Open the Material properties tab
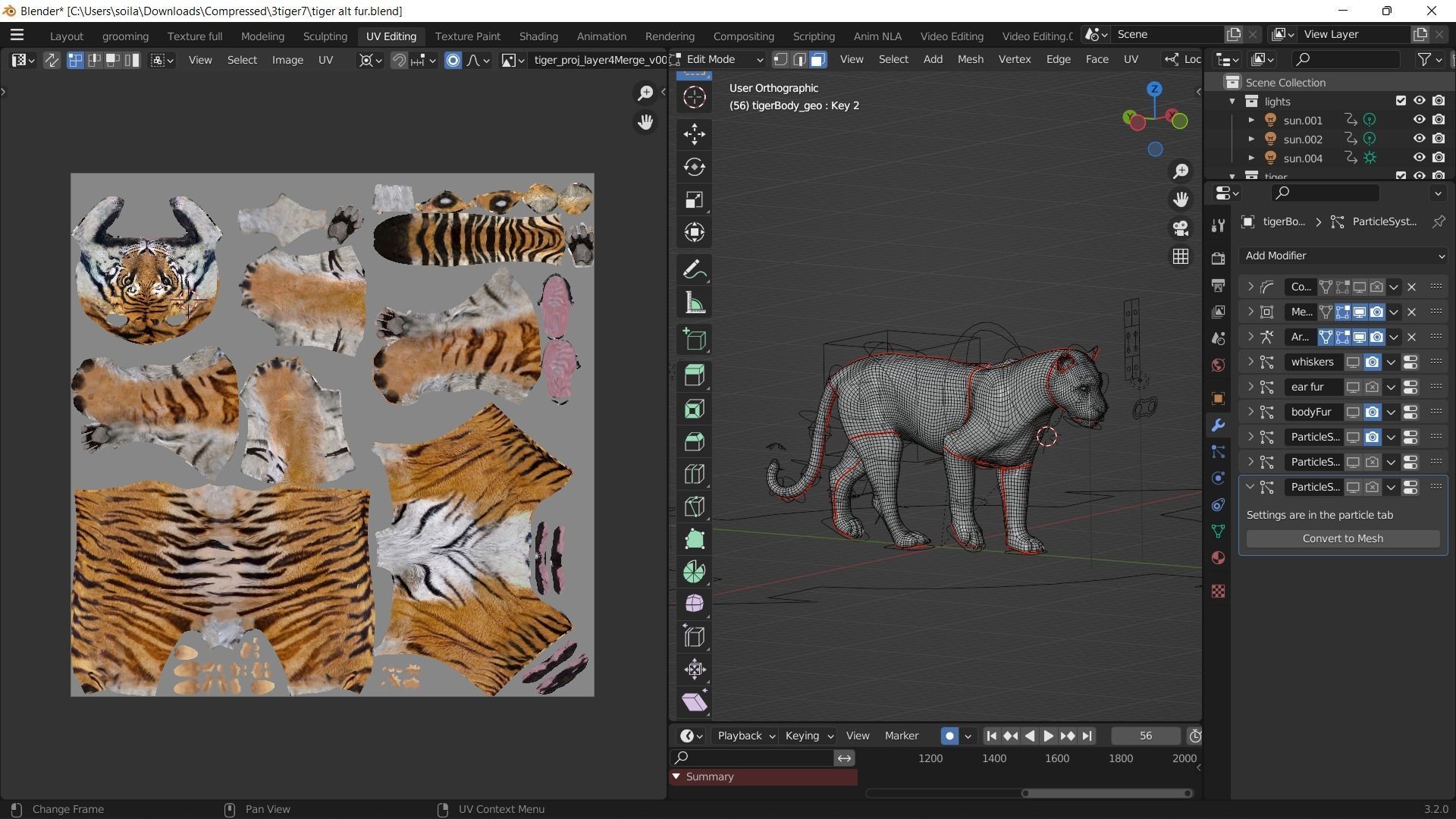Image resolution: width=1456 pixels, height=819 pixels. click(1218, 558)
